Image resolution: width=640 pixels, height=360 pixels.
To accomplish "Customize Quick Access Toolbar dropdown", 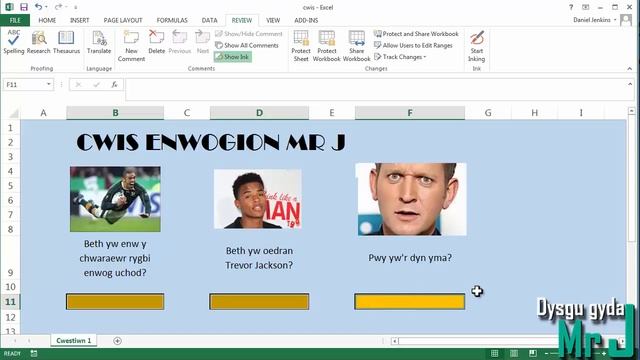I will 76,7.
